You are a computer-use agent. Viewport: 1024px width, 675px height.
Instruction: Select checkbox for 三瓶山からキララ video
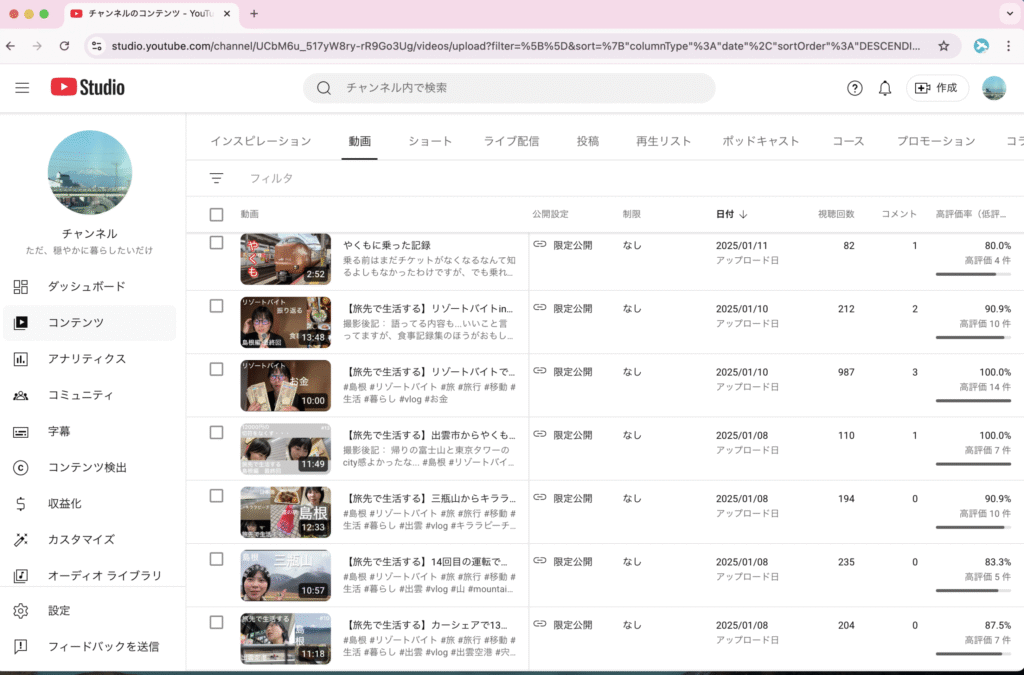click(x=216, y=496)
